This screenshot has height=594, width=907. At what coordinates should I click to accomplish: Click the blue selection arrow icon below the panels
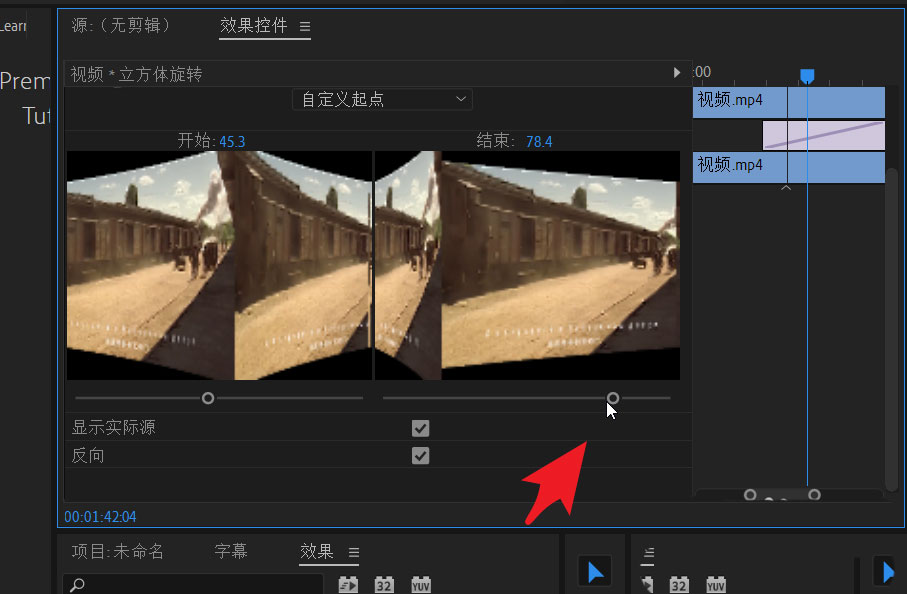click(594, 570)
